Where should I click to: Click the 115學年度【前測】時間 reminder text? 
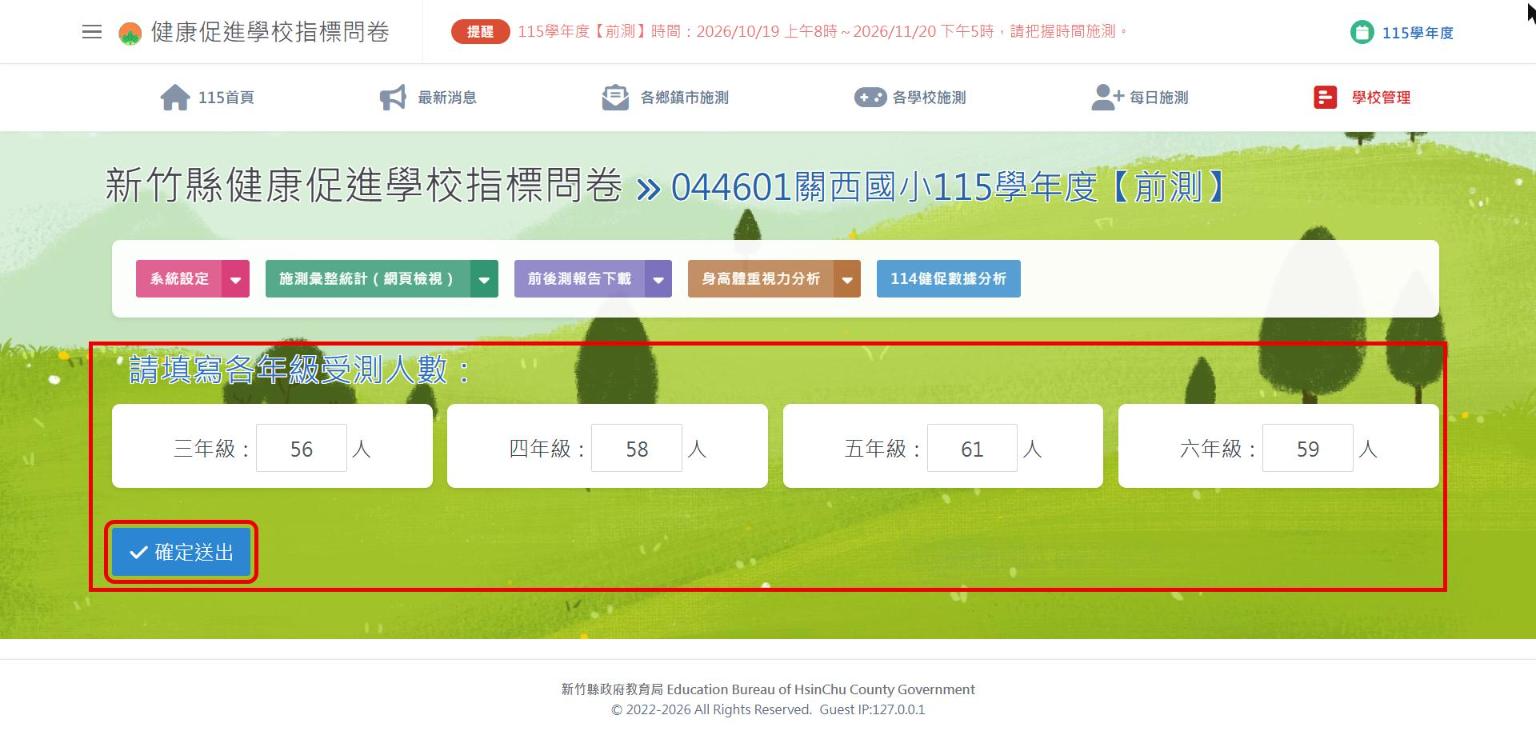click(823, 32)
